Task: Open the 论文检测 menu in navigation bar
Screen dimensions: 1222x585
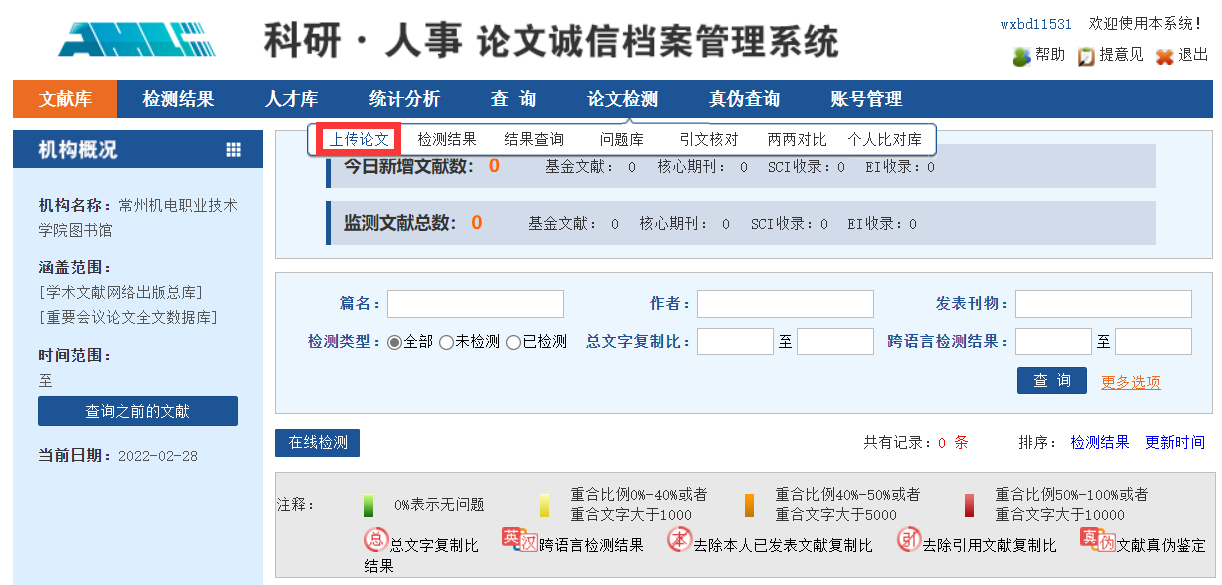Action: pyautogui.click(x=622, y=99)
